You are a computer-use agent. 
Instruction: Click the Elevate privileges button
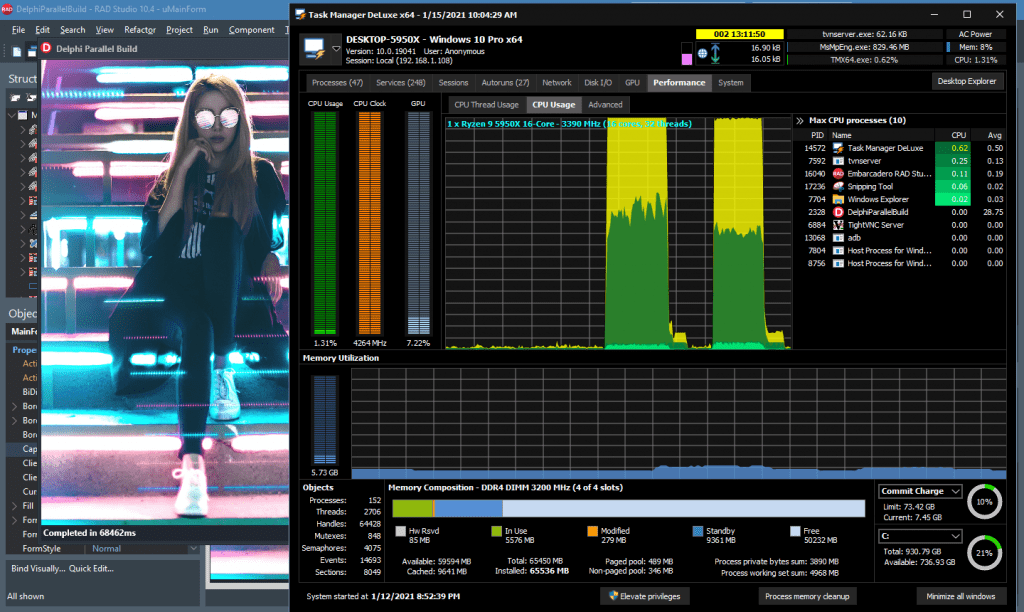click(x=645, y=596)
